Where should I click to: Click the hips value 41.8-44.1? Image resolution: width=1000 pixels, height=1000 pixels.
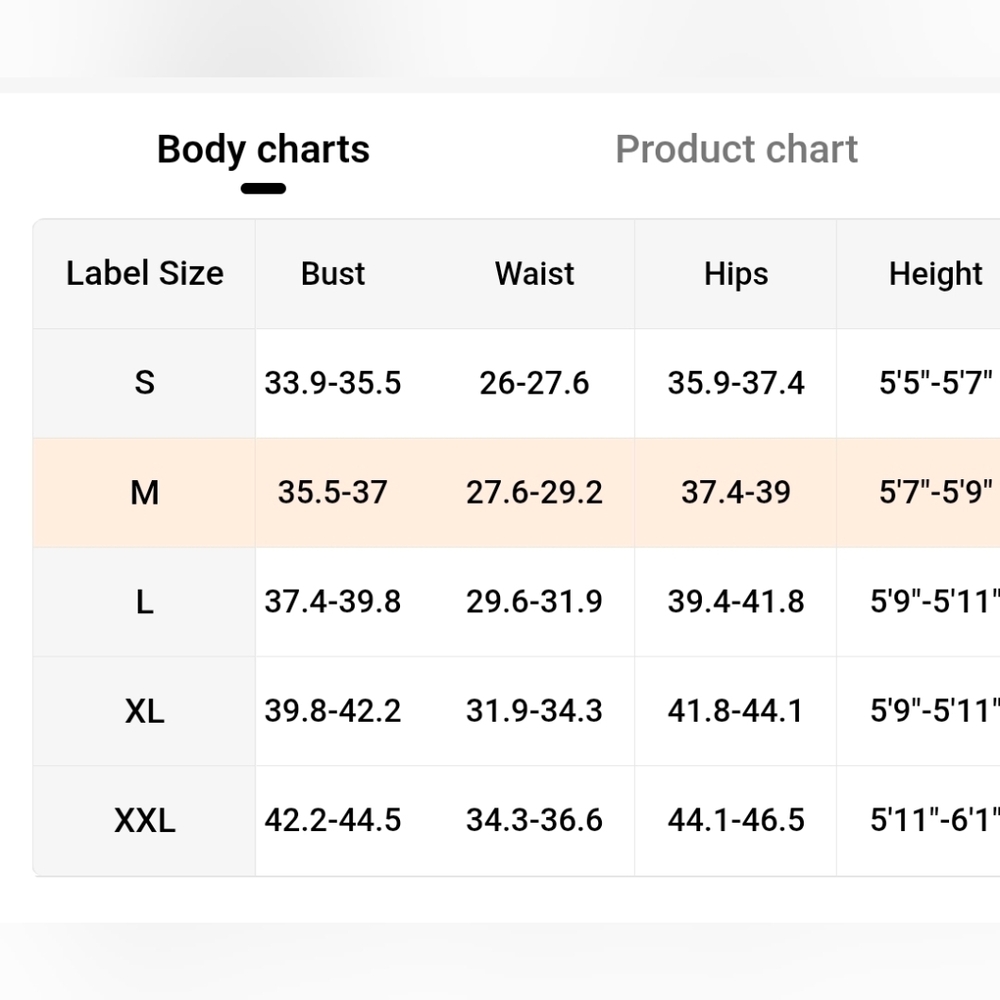point(736,710)
